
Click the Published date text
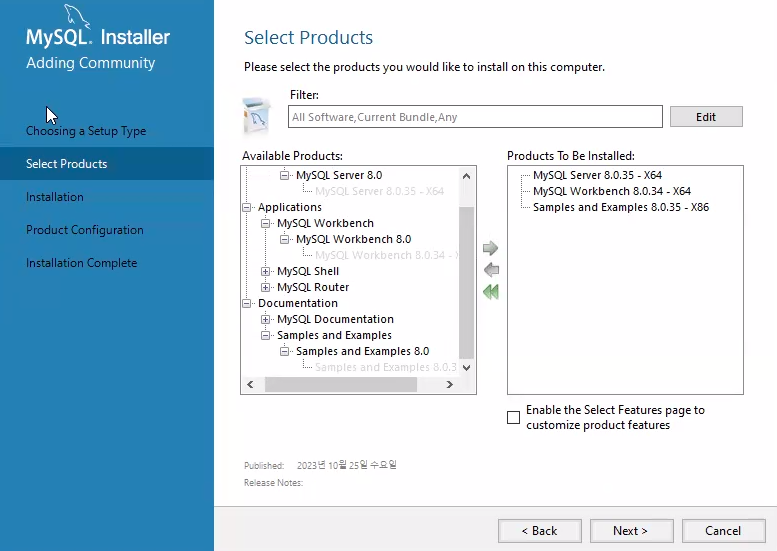[346, 465]
